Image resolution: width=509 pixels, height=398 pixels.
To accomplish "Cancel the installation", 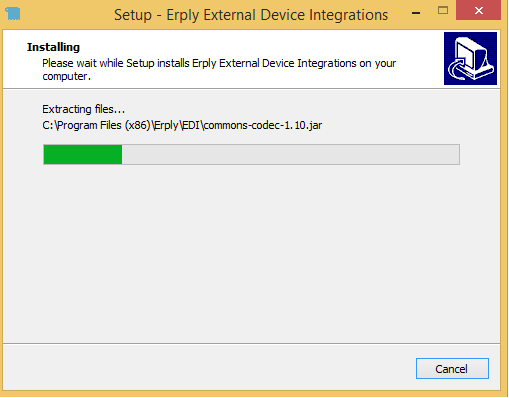I will (x=452, y=369).
